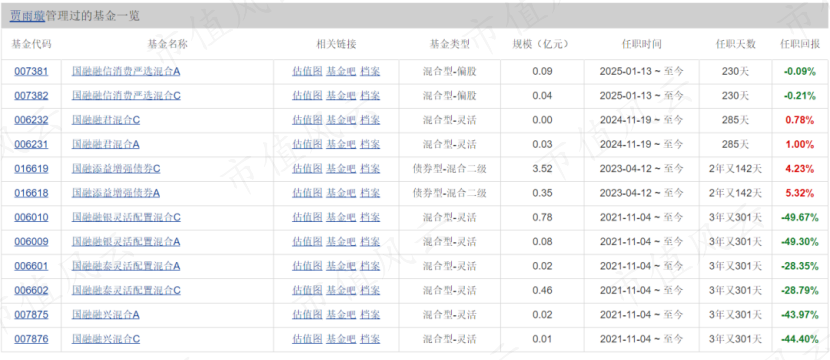This screenshot has height=360, width=830.
Task: Open 基金吧 link for fund 006602
Action: (x=341, y=291)
